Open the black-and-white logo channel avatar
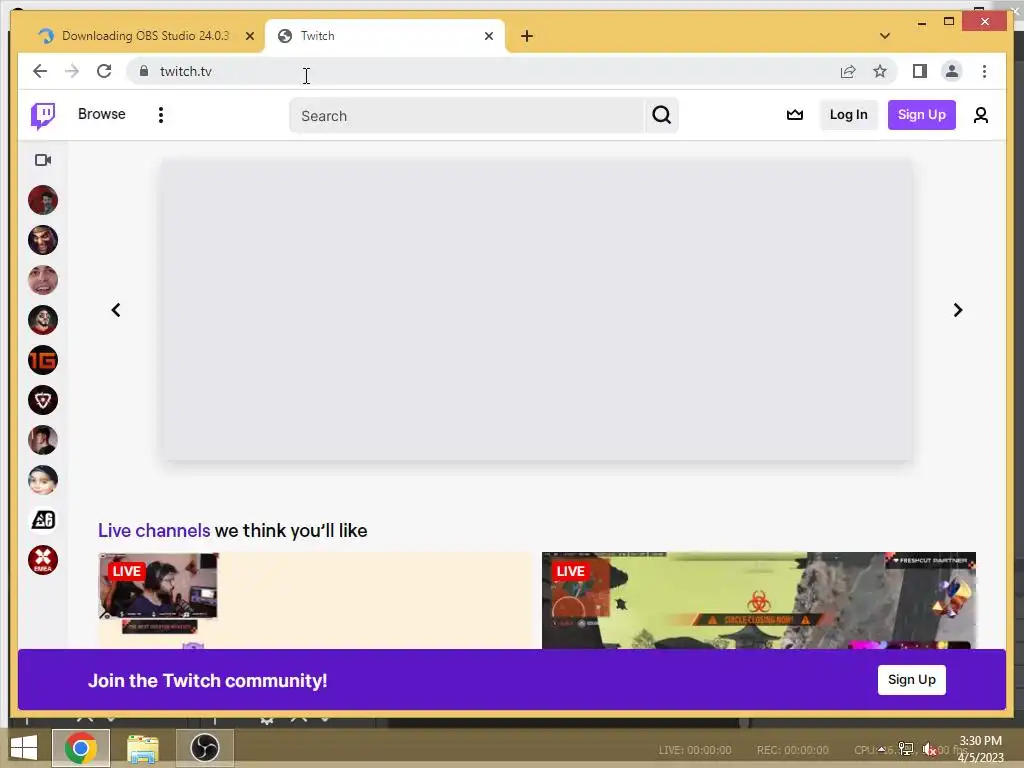Screen dimensions: 1024x768 (43, 520)
